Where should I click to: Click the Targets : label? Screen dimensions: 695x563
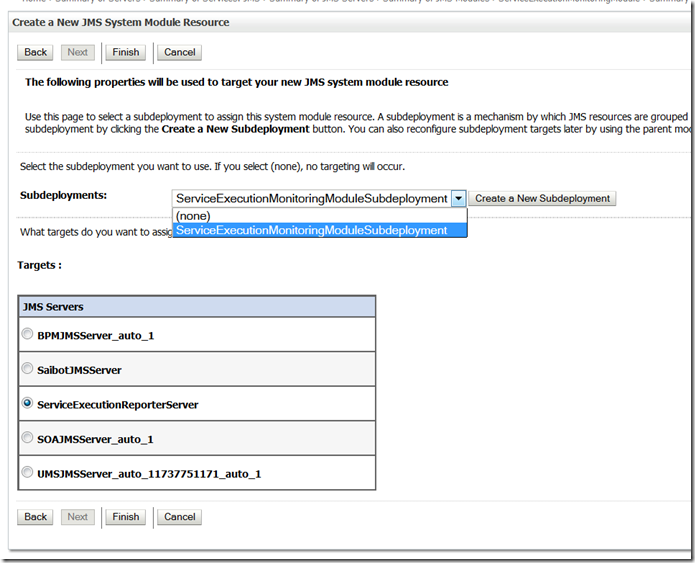(x=39, y=265)
